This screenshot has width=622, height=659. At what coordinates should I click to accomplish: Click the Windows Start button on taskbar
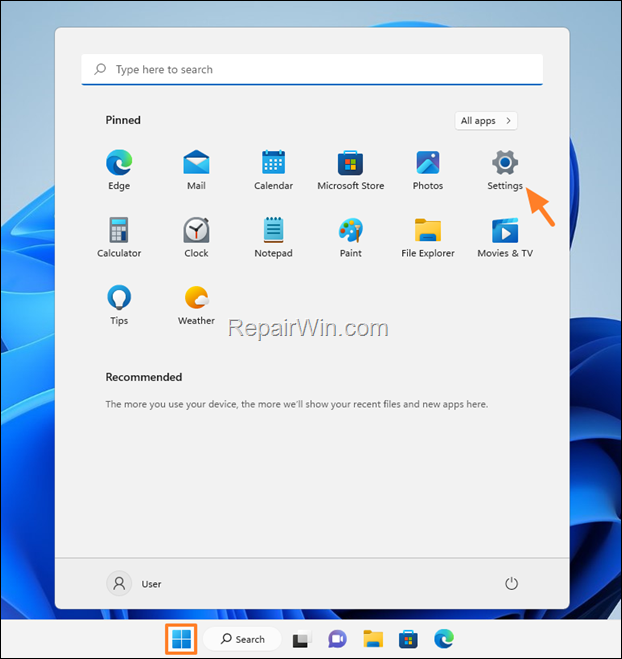(181, 639)
